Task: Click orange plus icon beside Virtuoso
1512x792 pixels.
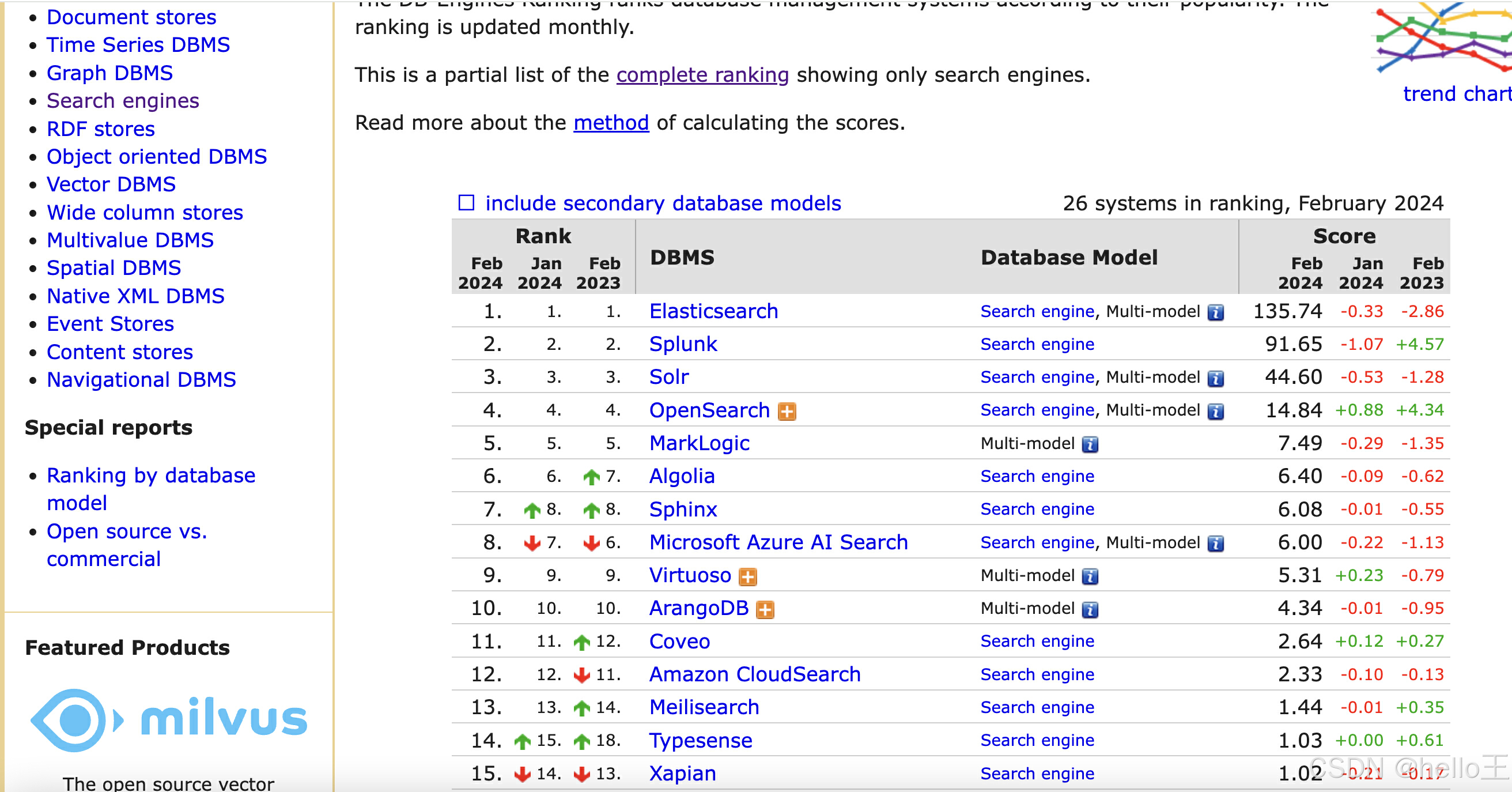Action: pyautogui.click(x=747, y=576)
